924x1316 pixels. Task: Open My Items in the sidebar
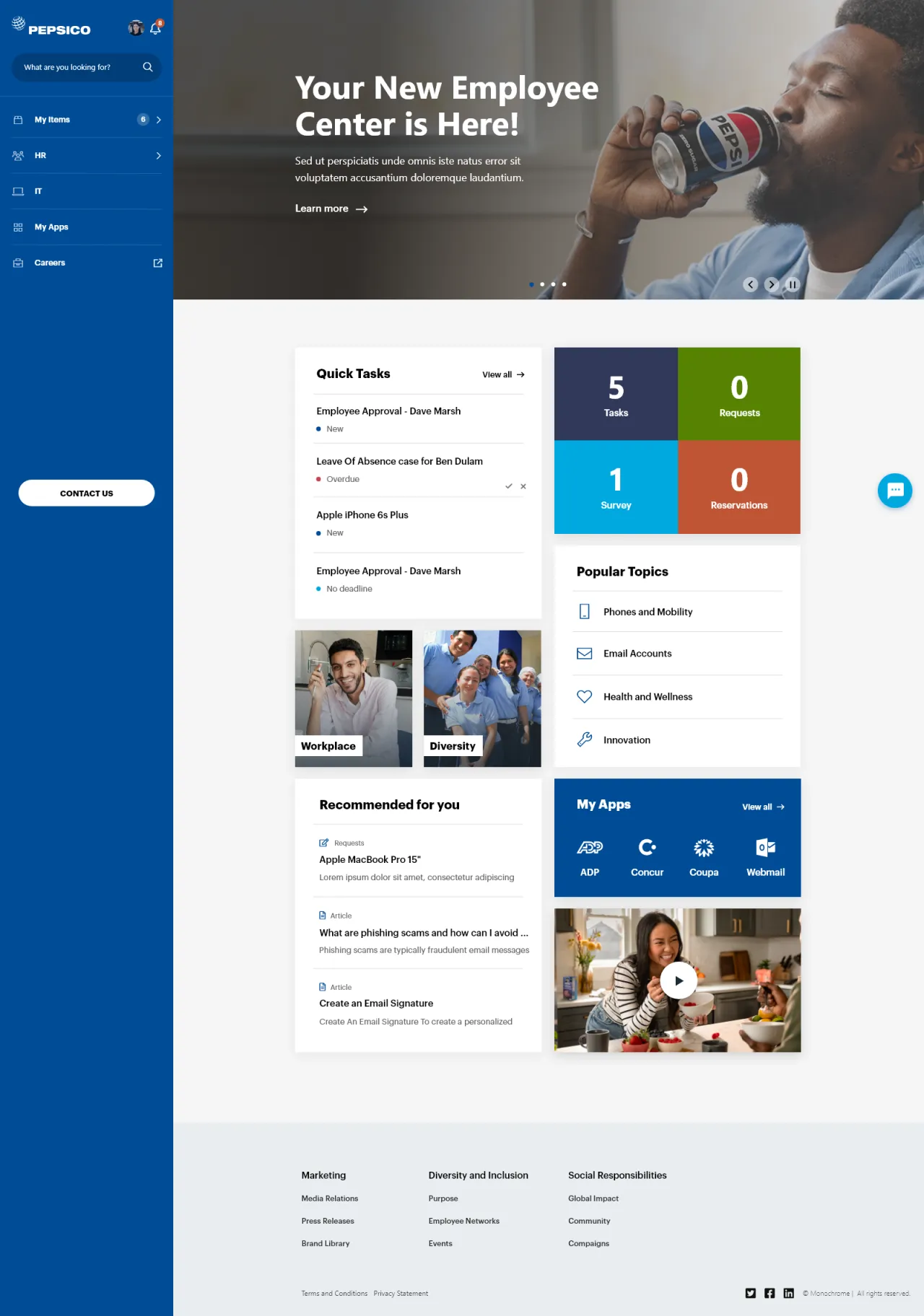(52, 120)
